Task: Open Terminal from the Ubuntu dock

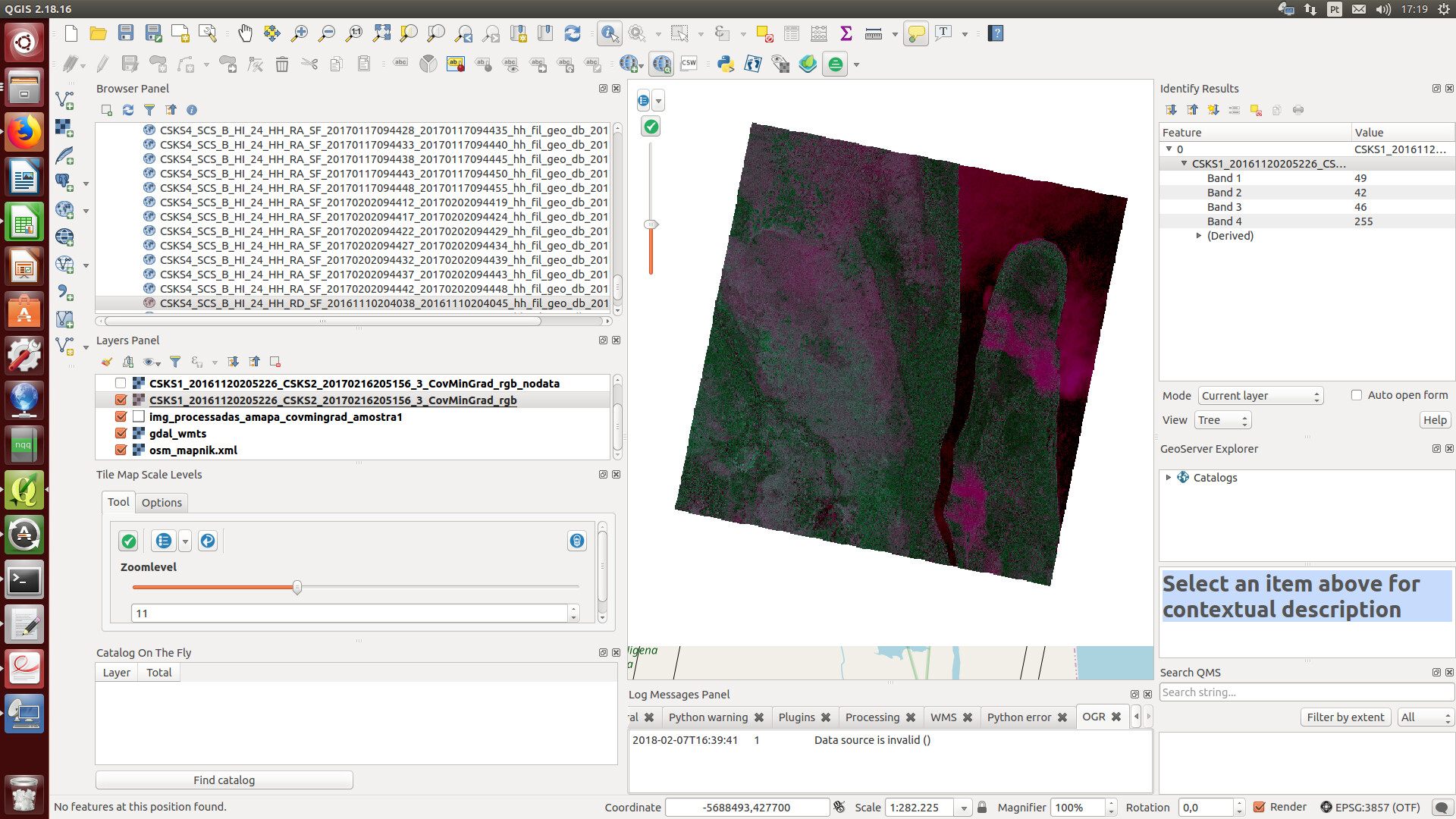Action: click(x=24, y=580)
